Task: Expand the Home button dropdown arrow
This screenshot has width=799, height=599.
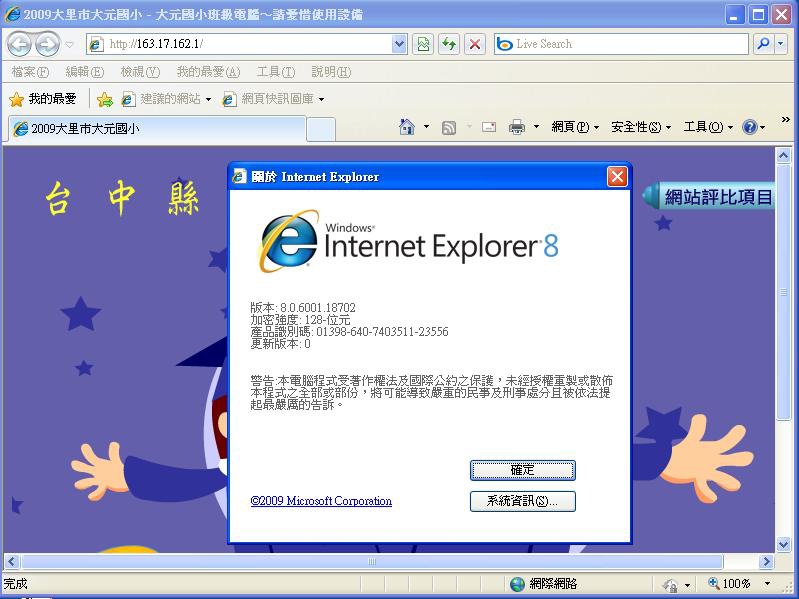Action: point(427,127)
